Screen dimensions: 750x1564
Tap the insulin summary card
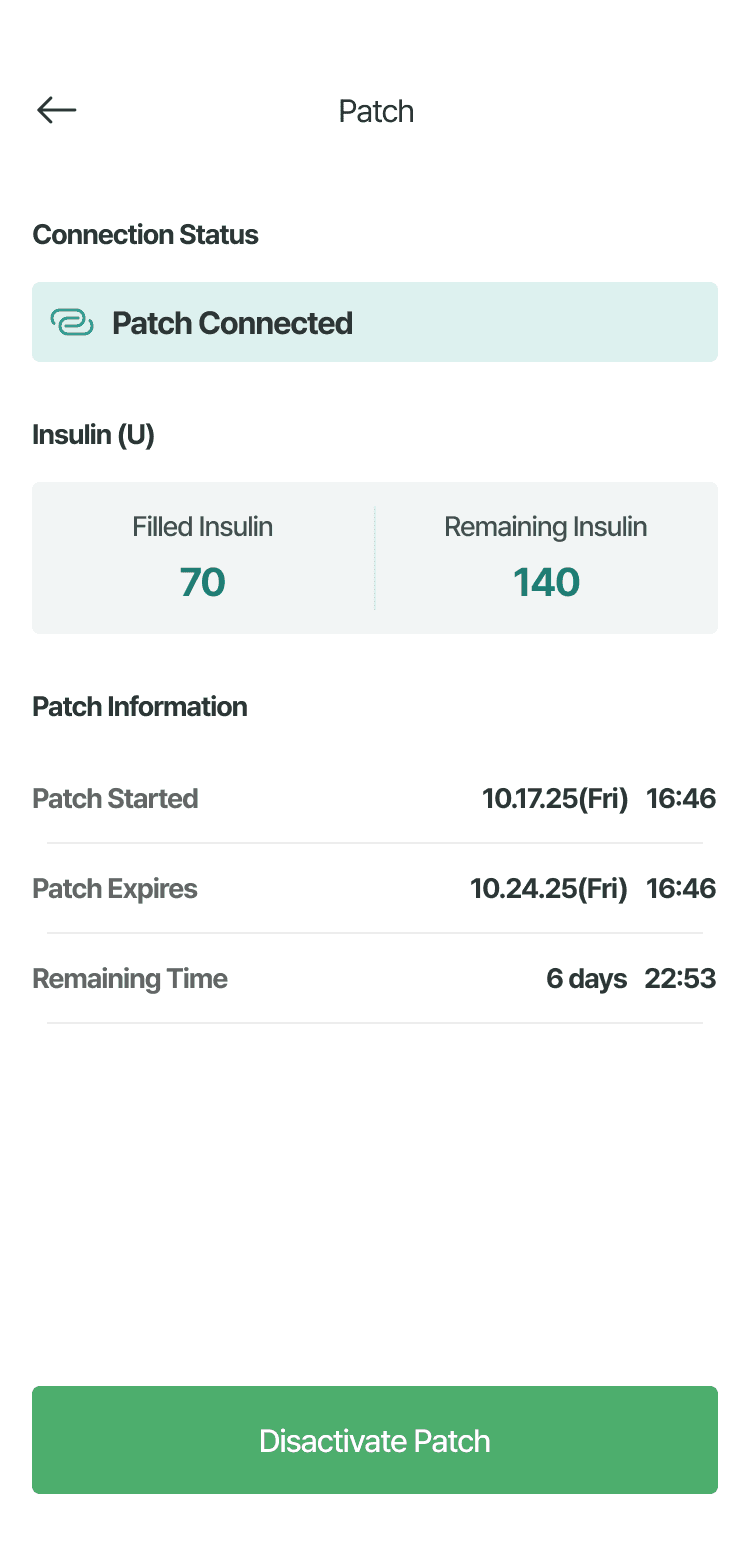click(x=375, y=558)
